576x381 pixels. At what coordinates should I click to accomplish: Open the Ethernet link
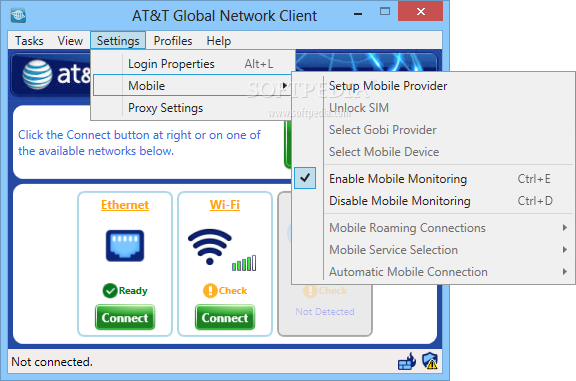[x=125, y=205]
